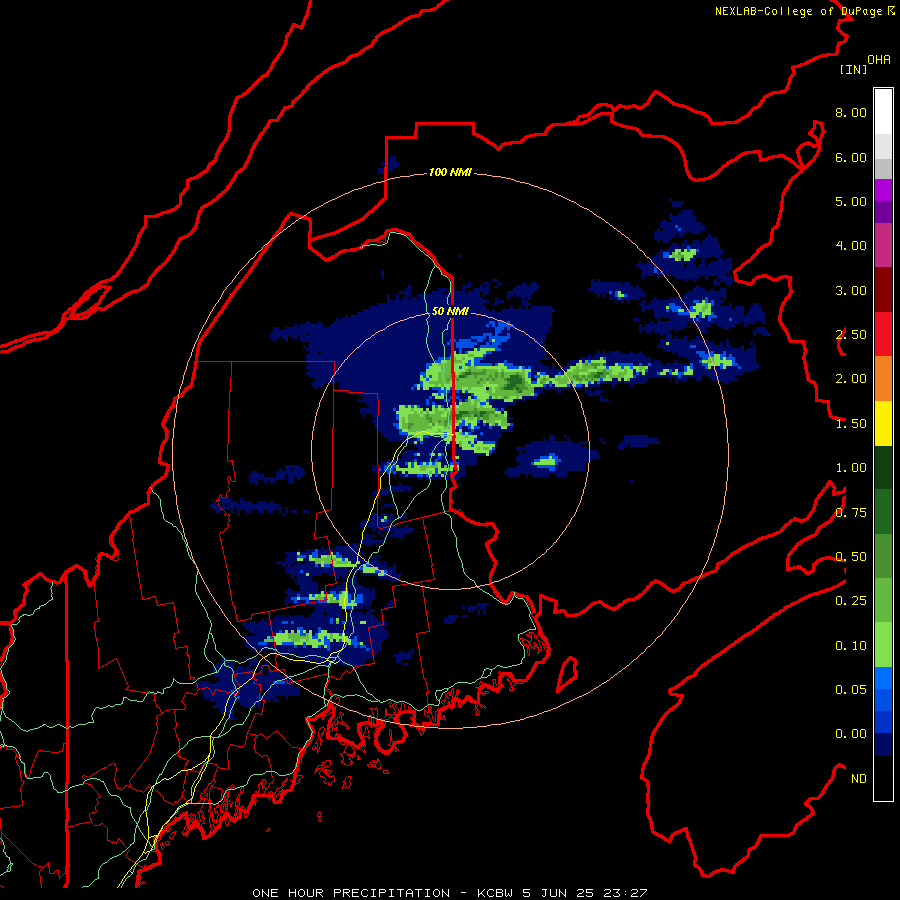This screenshot has height=900, width=900.
Task: Click the 0.00 legend value
Action: (851, 734)
